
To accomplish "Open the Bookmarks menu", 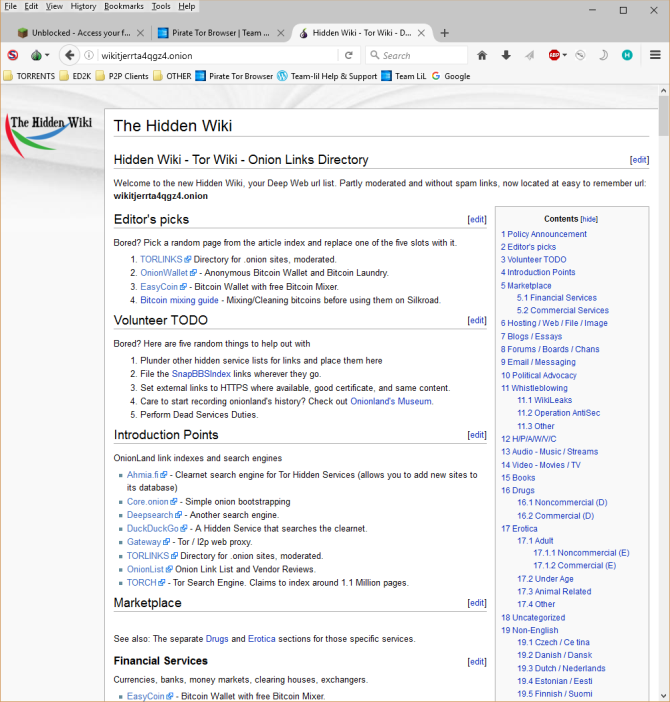I will 124,6.
